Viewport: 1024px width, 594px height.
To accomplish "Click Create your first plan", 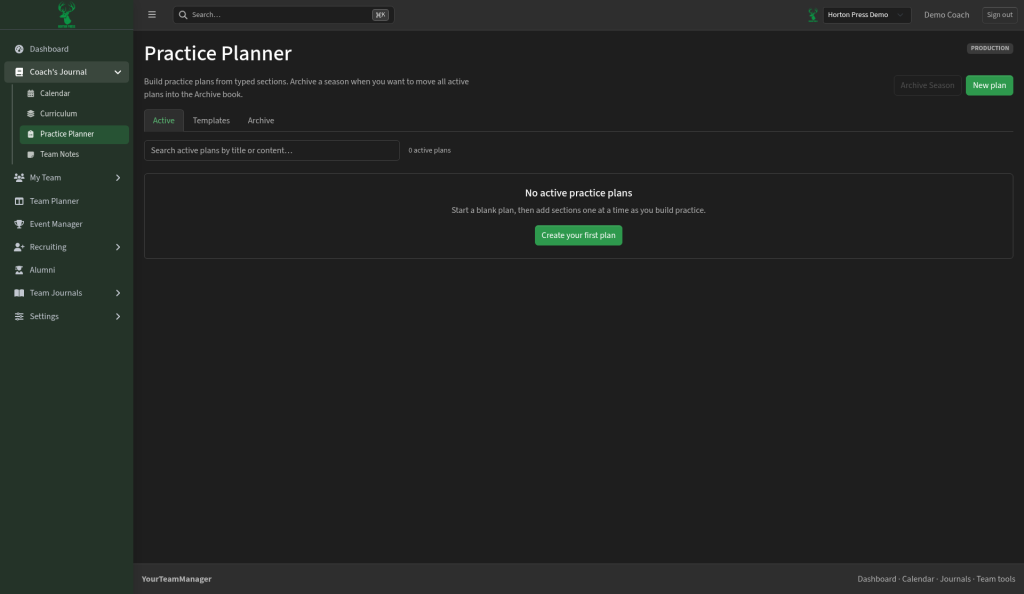I will 578,235.
